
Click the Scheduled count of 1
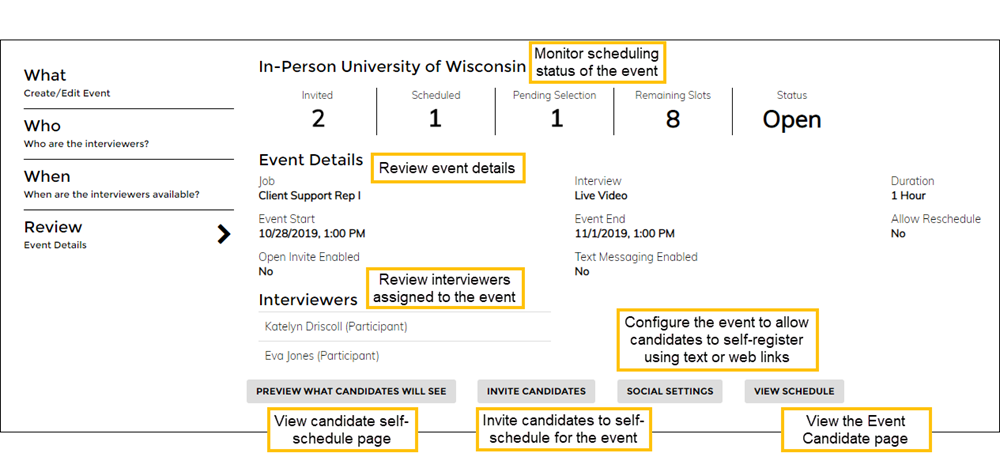pyautogui.click(x=435, y=119)
